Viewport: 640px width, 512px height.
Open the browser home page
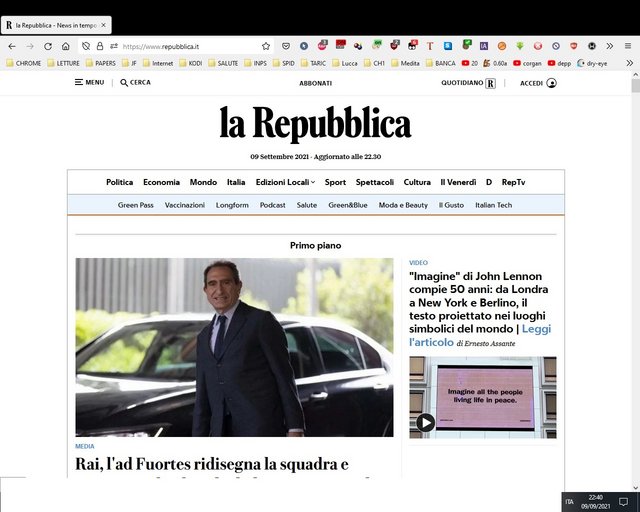tap(65, 47)
